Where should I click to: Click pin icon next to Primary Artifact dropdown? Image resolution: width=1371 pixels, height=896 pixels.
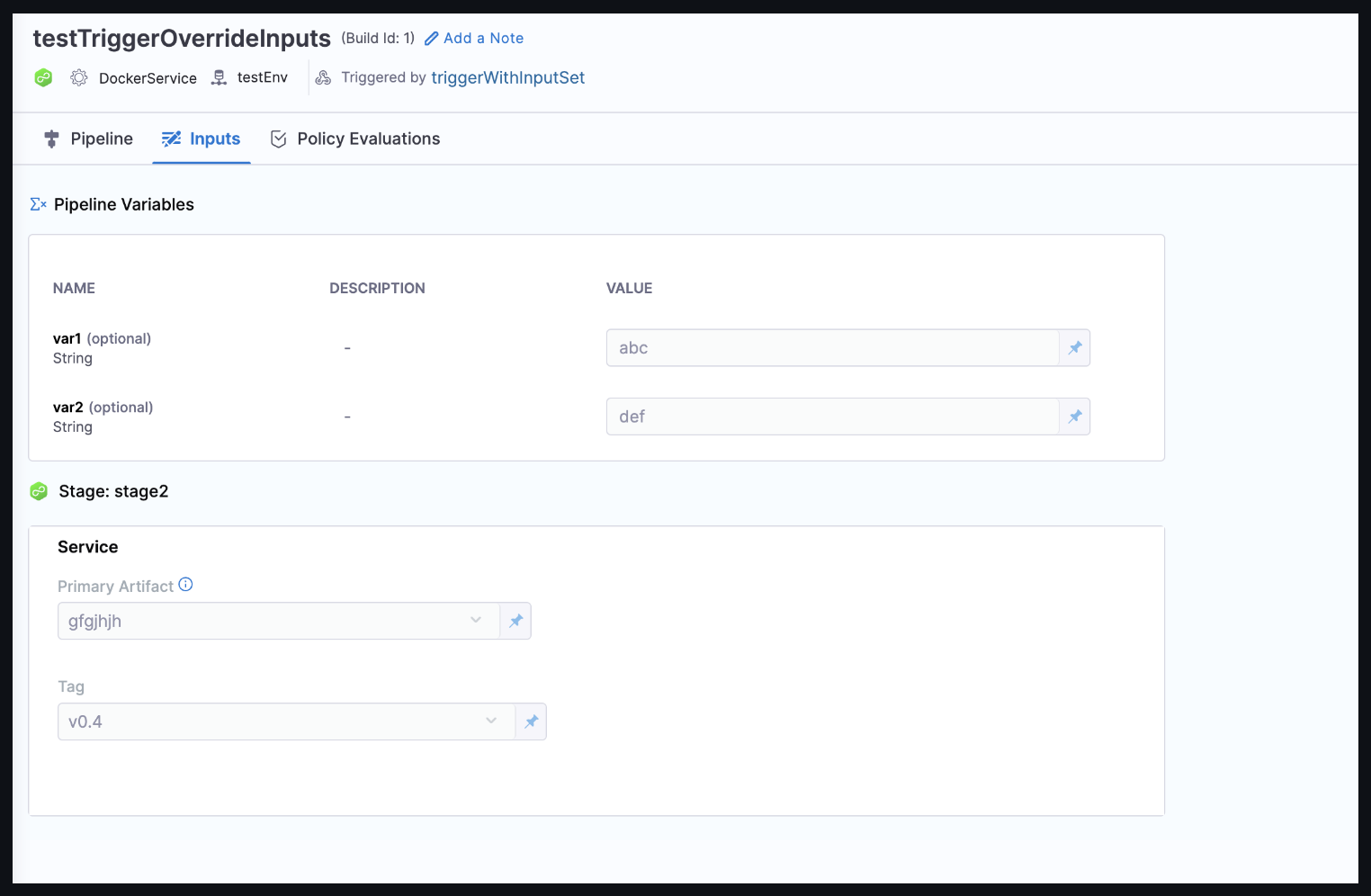click(x=515, y=621)
